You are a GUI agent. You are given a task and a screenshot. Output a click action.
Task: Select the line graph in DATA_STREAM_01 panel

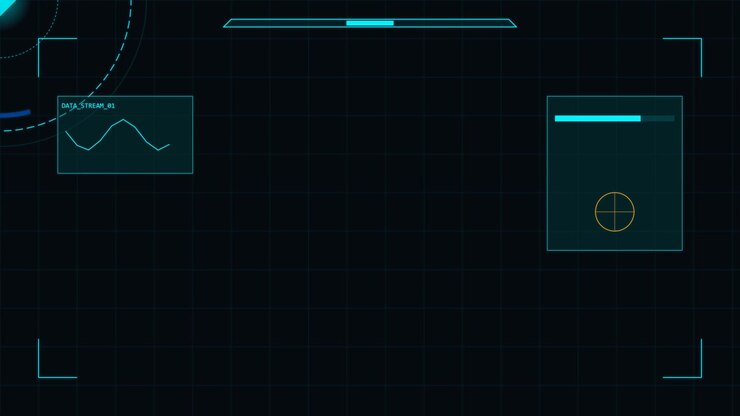point(118,135)
